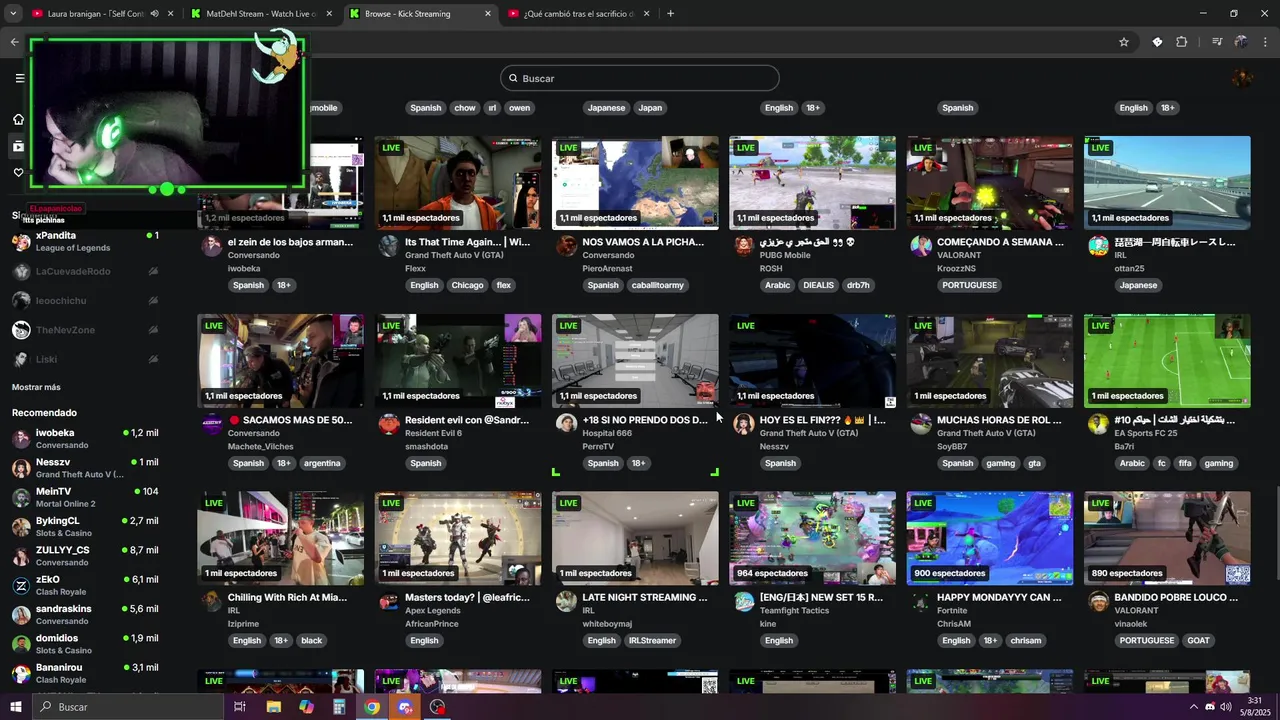Open HAPPY MONDAYYY Fortnite stream thumbnail
This screenshot has height=720, width=1280.
pyautogui.click(x=990, y=538)
